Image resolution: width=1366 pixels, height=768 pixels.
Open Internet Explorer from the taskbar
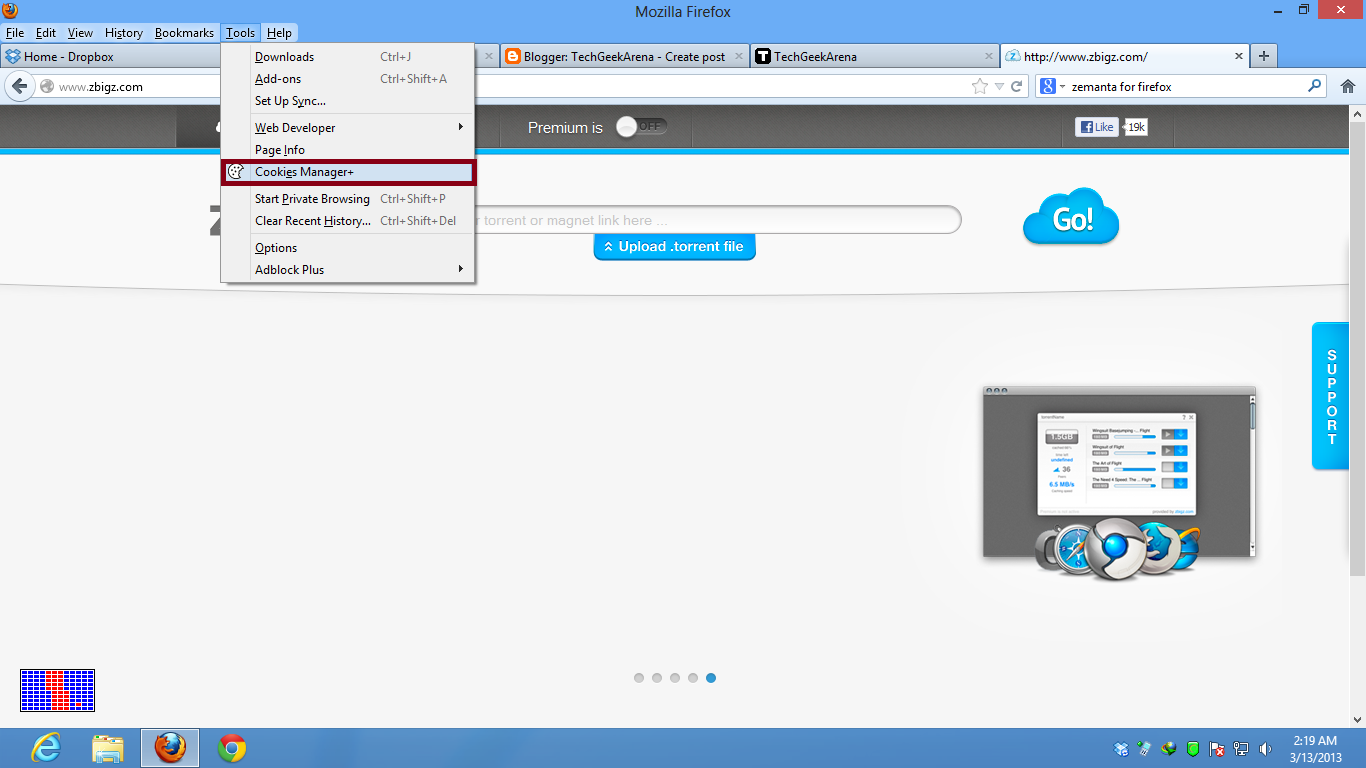(46, 747)
